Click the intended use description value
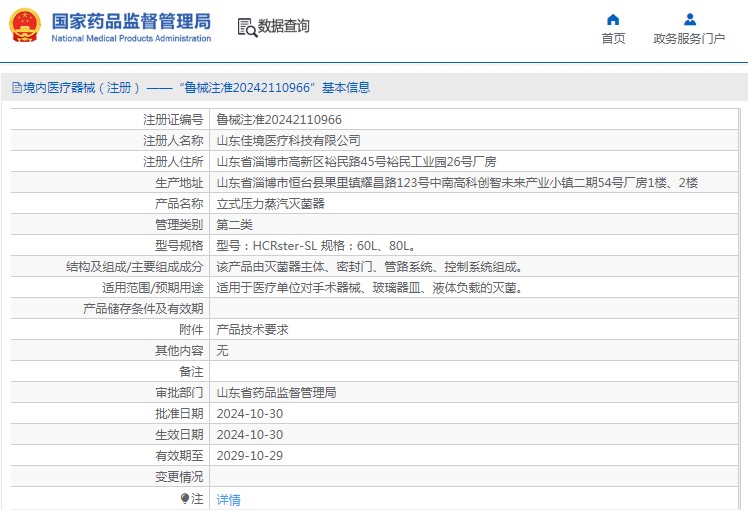 click(x=370, y=287)
